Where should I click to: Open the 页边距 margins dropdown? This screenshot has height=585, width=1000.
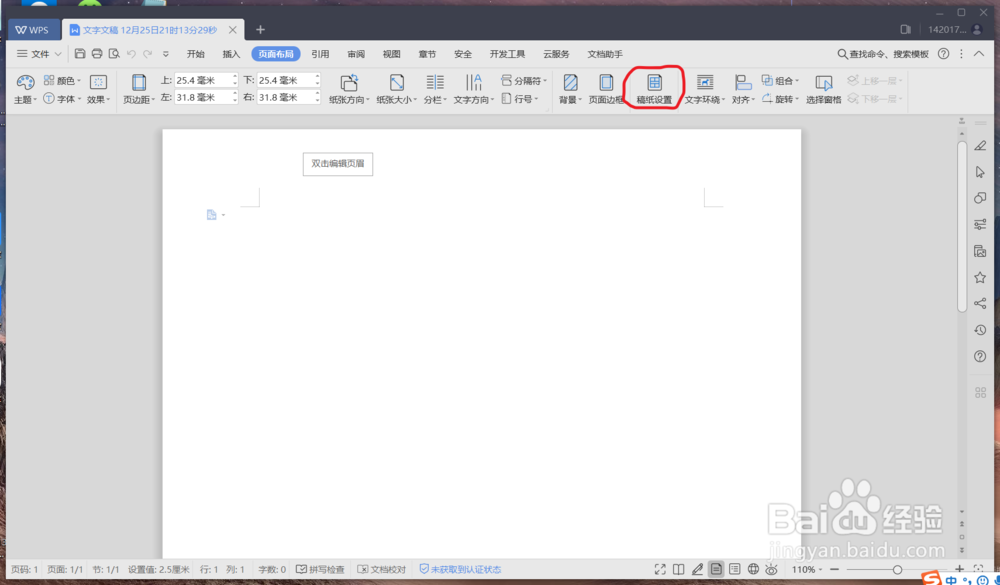pyautogui.click(x=139, y=100)
